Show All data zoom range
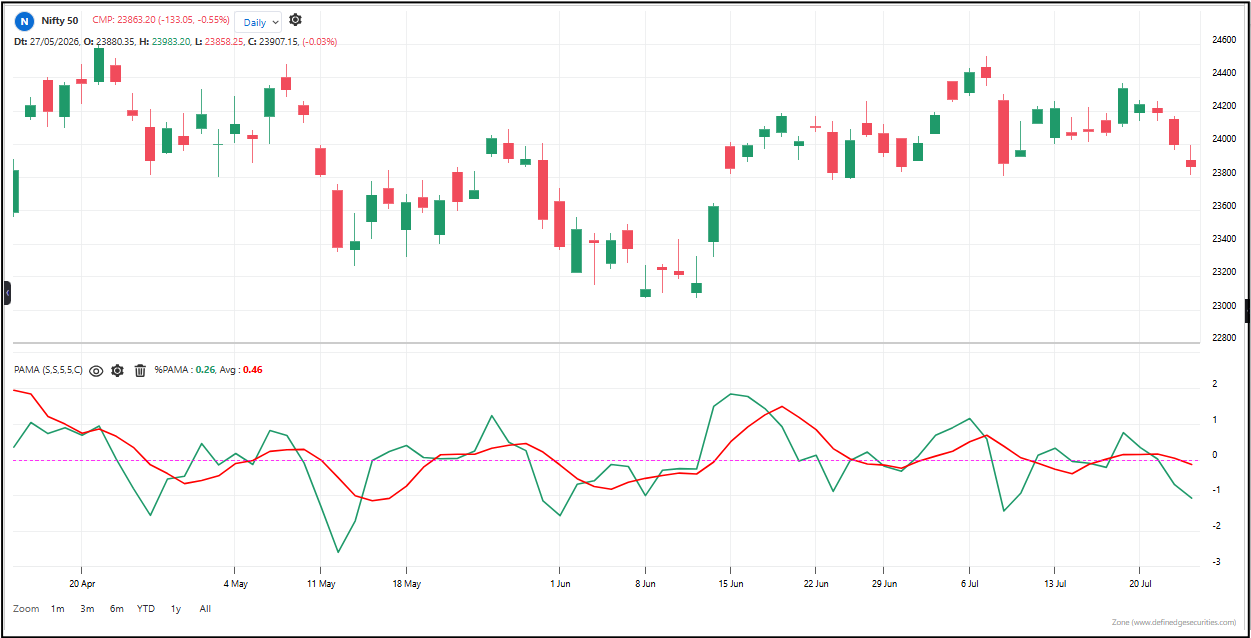 [x=205, y=608]
